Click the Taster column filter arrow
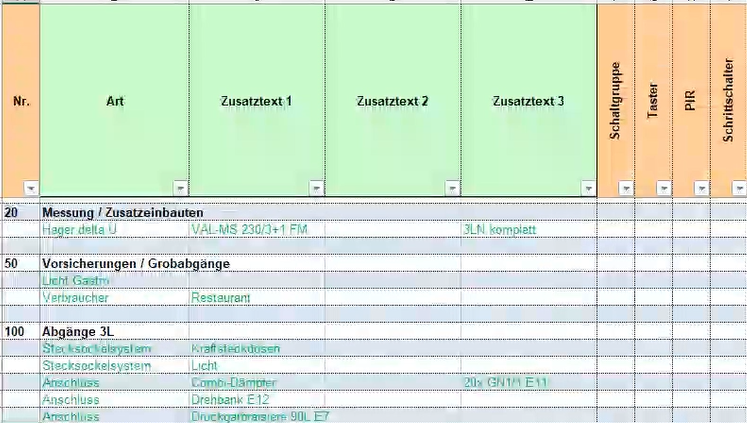Viewport: 747px width, 423px height. tap(664, 188)
